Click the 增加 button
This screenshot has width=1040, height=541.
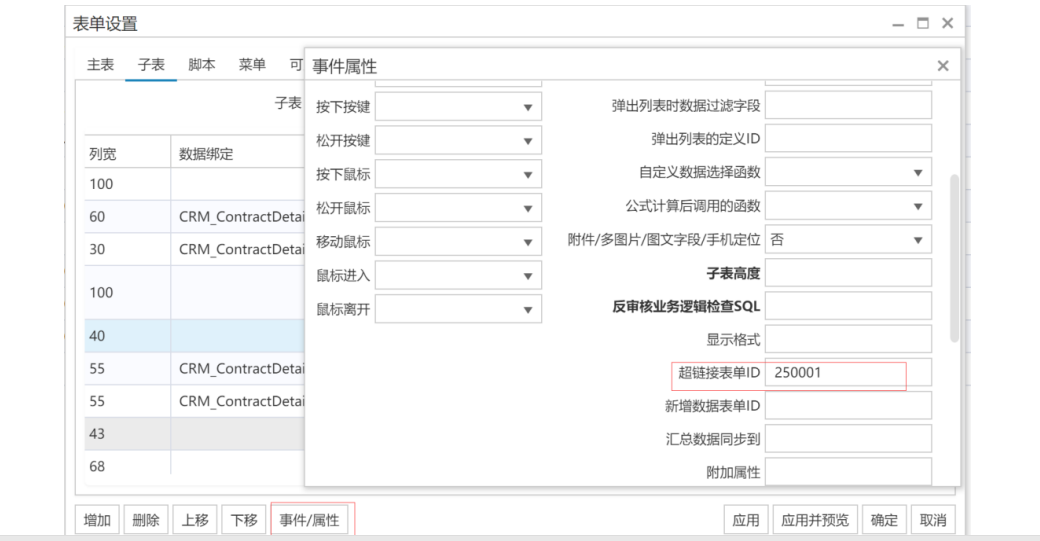(x=98, y=520)
